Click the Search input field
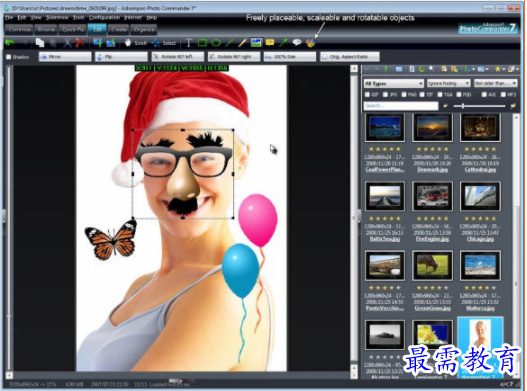This screenshot has height=391, width=527. tap(401, 106)
